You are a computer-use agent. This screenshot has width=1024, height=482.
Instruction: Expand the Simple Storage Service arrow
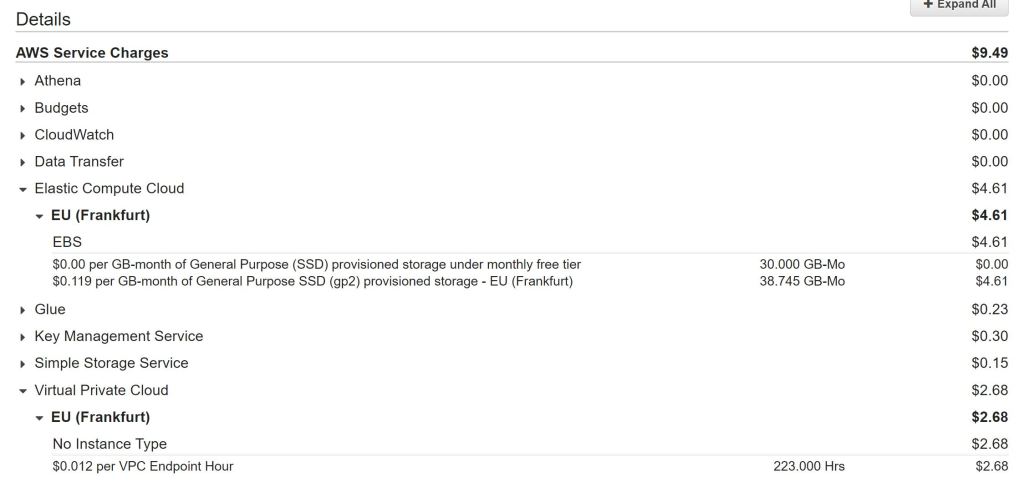point(23,364)
